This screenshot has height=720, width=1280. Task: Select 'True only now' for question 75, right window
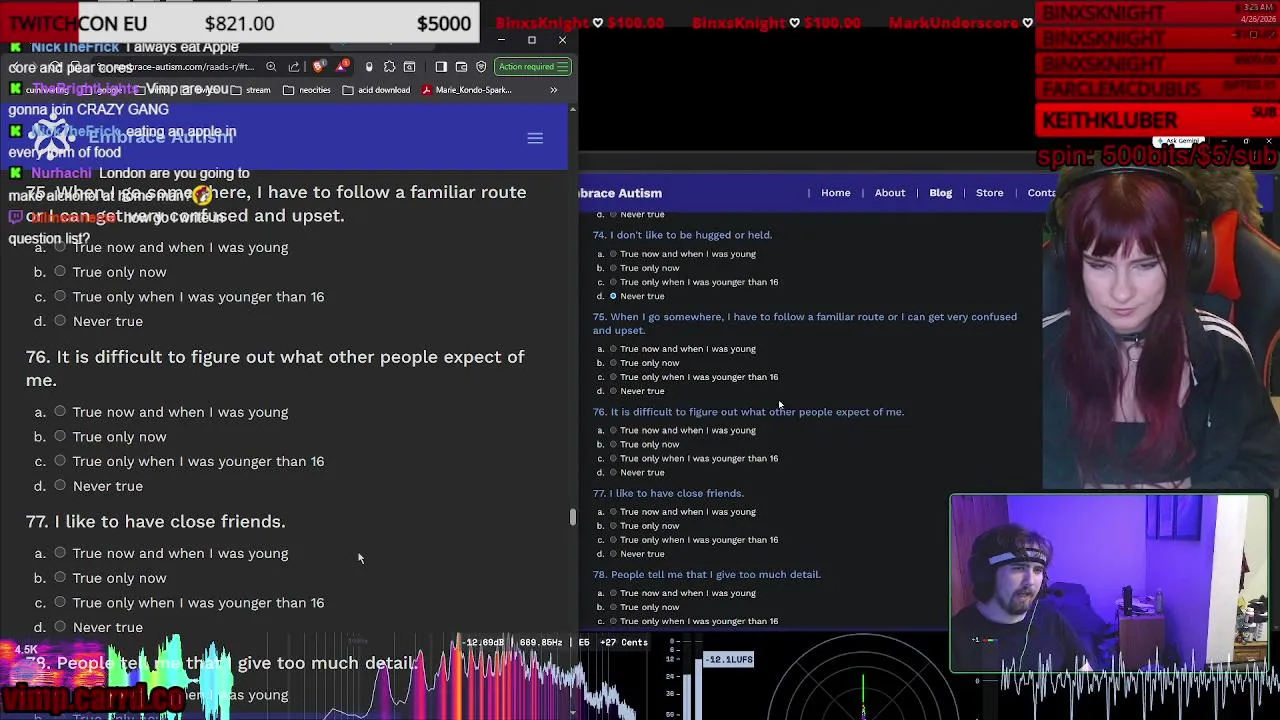[x=613, y=363]
